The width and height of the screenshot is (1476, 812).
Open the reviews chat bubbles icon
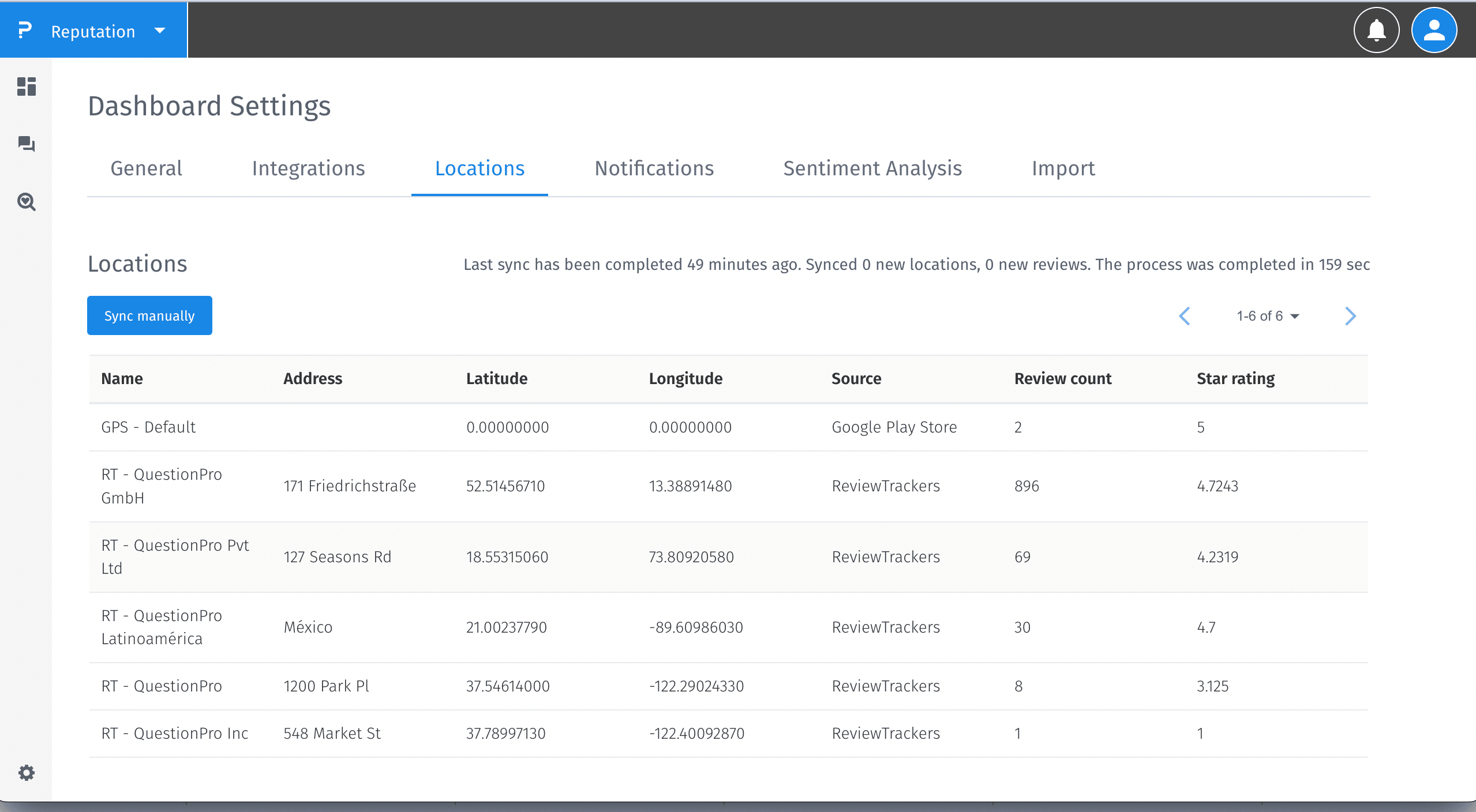(27, 144)
